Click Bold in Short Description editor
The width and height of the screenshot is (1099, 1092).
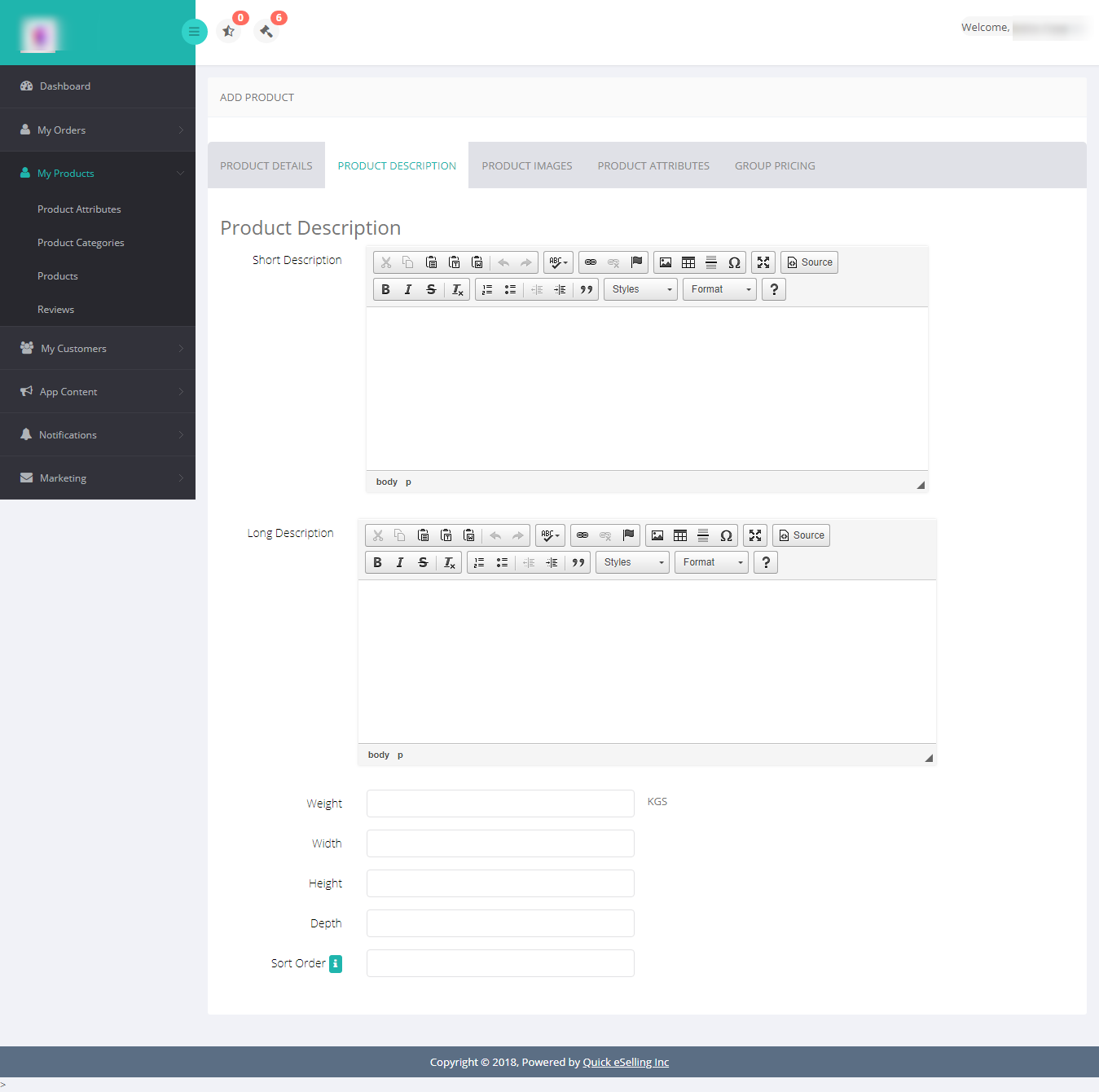pos(385,289)
